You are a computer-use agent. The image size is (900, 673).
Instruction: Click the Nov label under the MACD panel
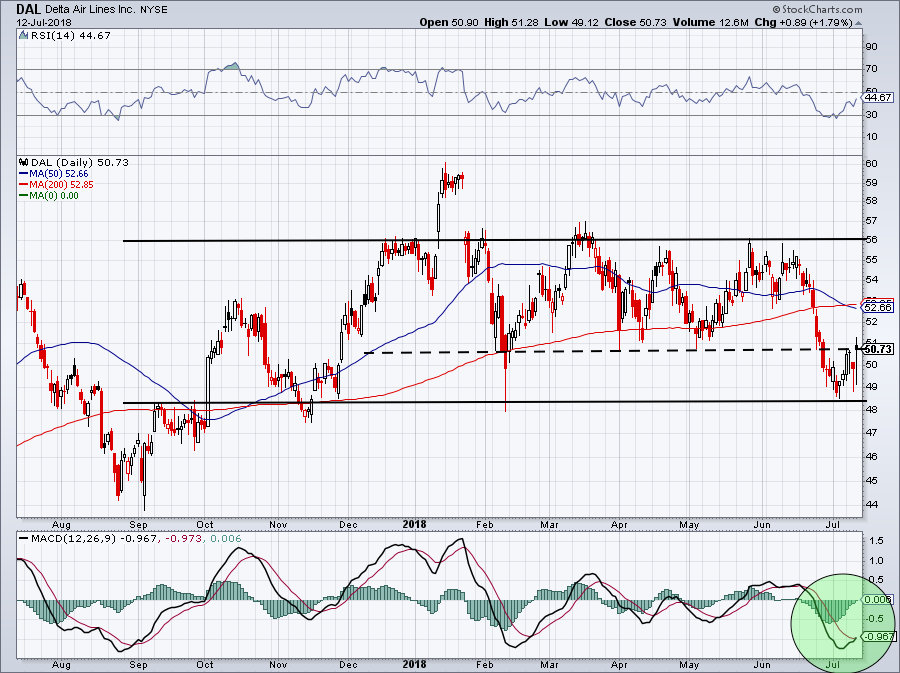pyautogui.click(x=278, y=664)
